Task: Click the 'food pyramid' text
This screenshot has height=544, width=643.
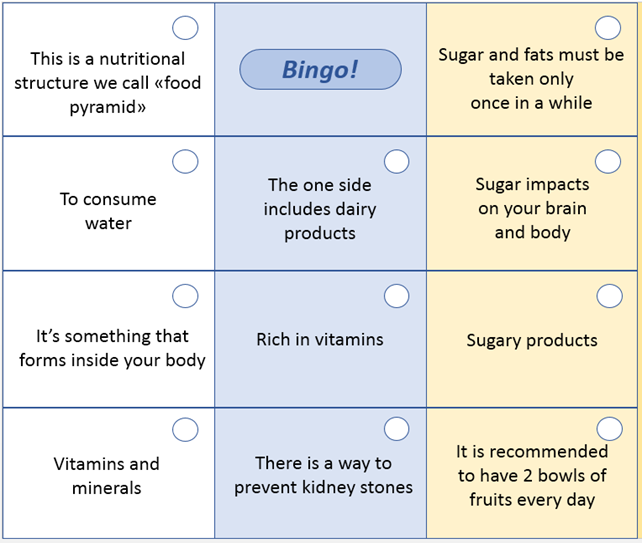Action: [x=108, y=83]
